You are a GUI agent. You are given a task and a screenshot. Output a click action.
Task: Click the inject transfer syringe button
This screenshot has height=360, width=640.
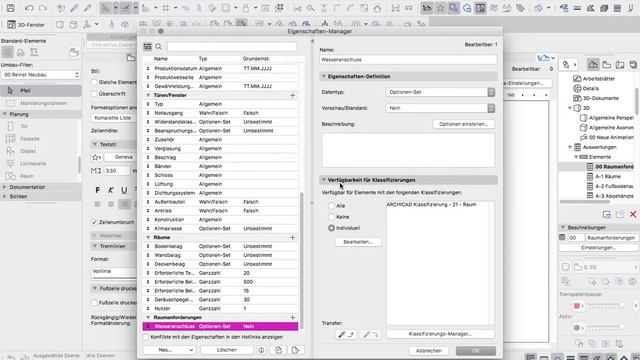click(370, 334)
